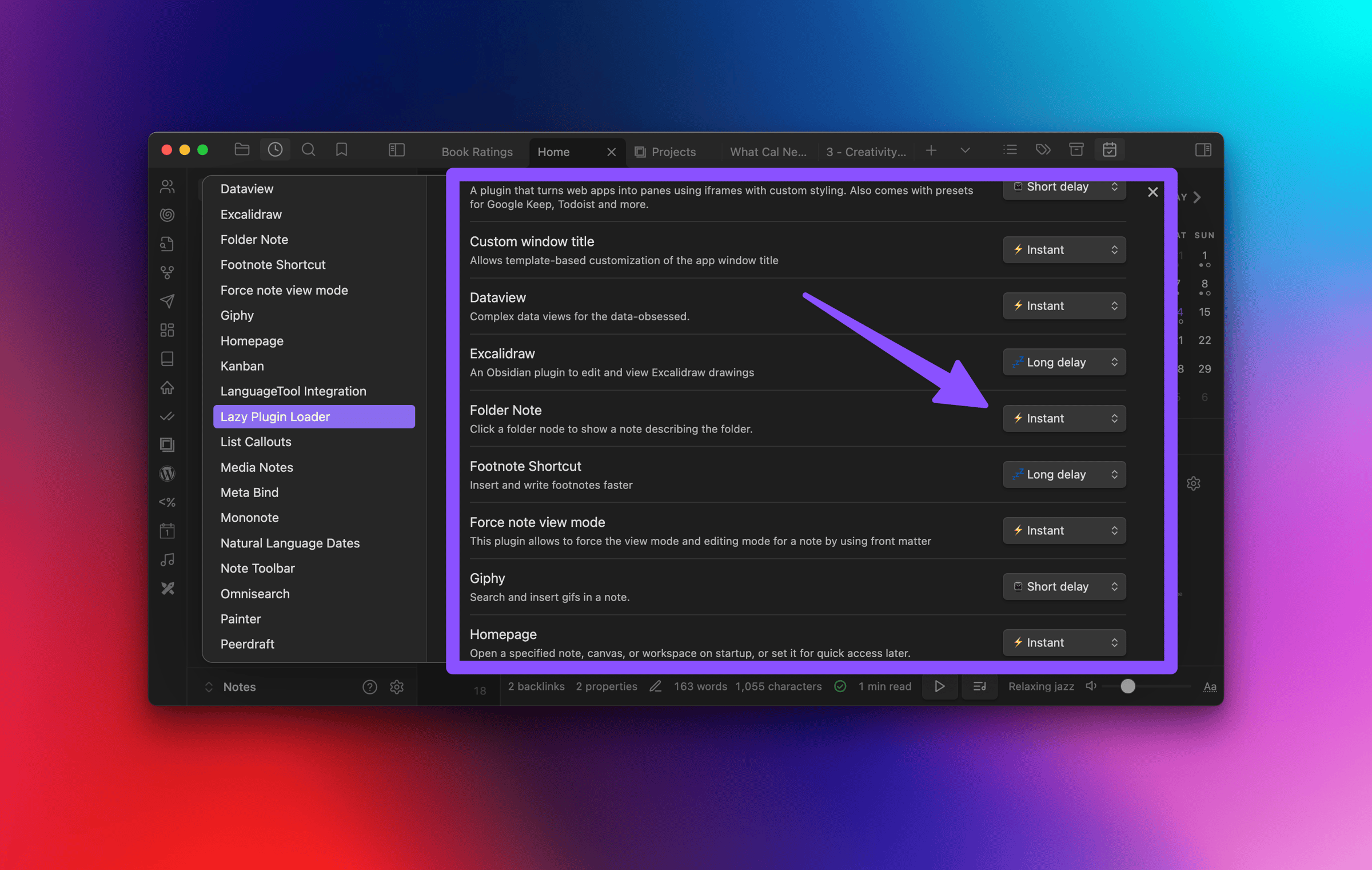Open Folder Note Instant dropdown

click(x=1064, y=418)
